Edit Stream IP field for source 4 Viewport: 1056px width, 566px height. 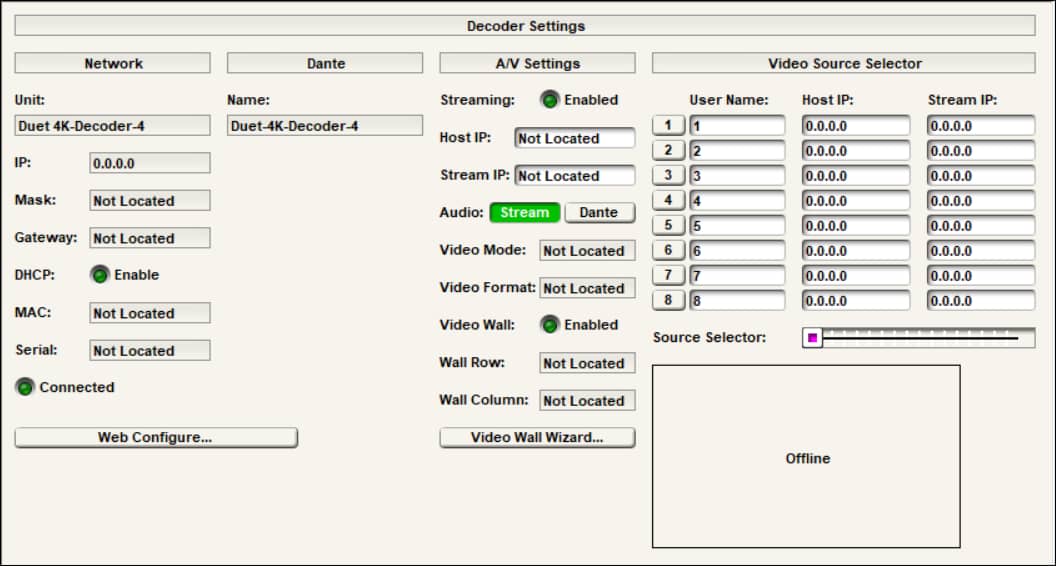[981, 201]
